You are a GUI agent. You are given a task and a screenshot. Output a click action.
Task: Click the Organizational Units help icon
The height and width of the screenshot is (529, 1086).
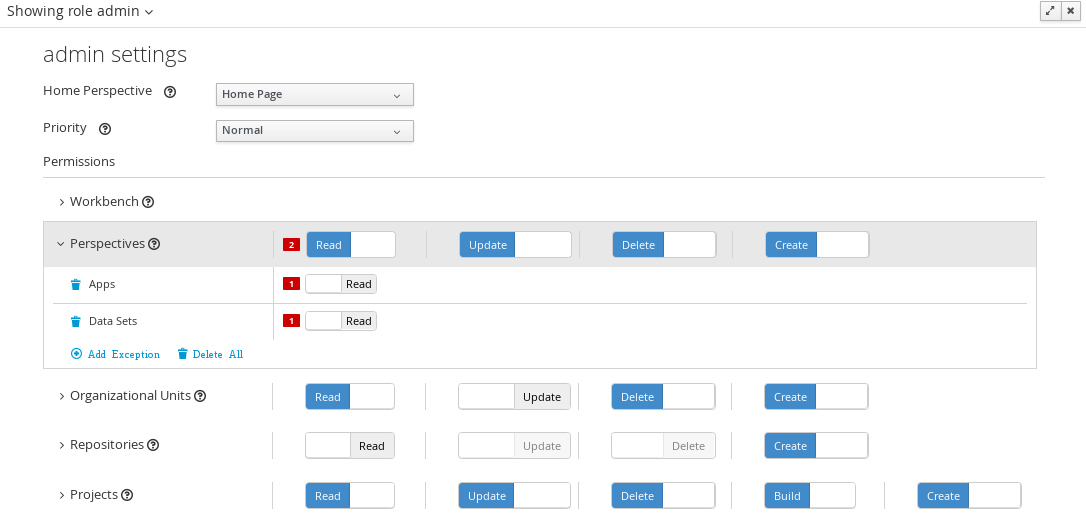[x=200, y=396]
